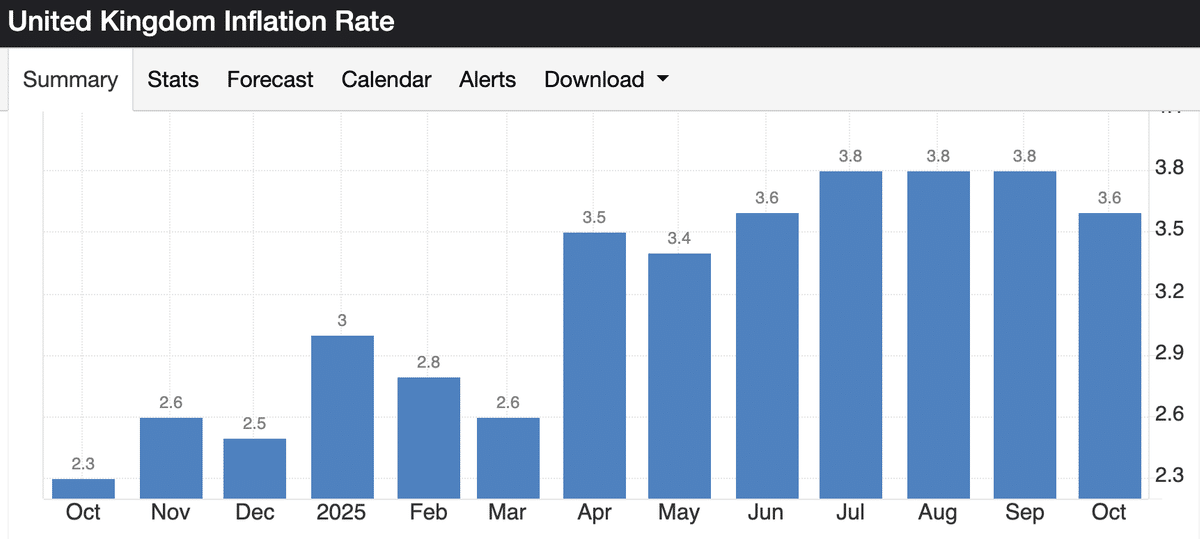Click the May 3.4 bar
The height and width of the screenshot is (539, 1200).
click(679, 375)
